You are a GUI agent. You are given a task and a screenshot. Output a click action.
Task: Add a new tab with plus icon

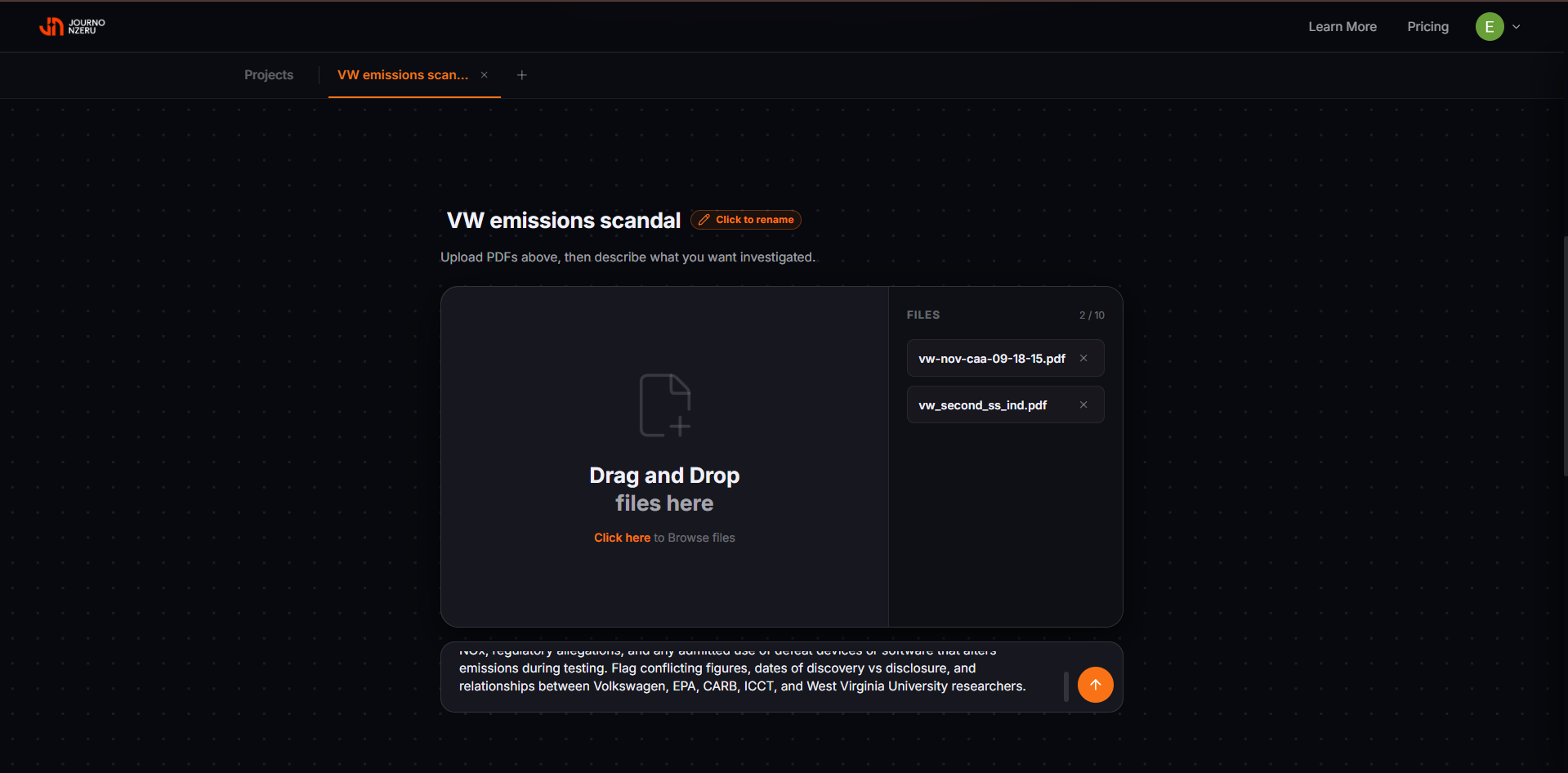522,75
